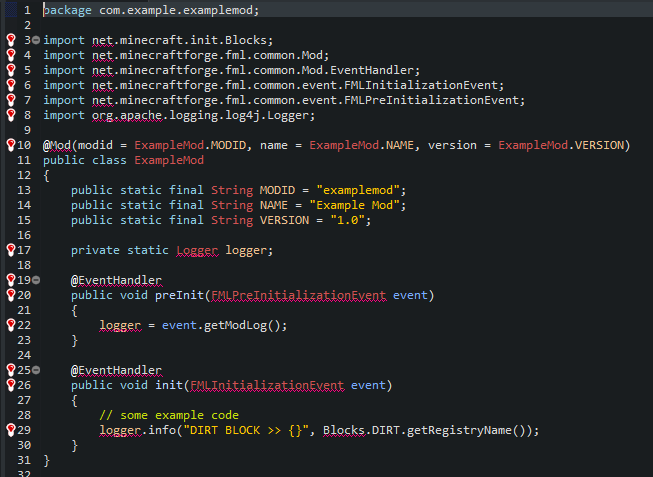
Task: Click the error marker on line 8
Action: tap(10, 115)
